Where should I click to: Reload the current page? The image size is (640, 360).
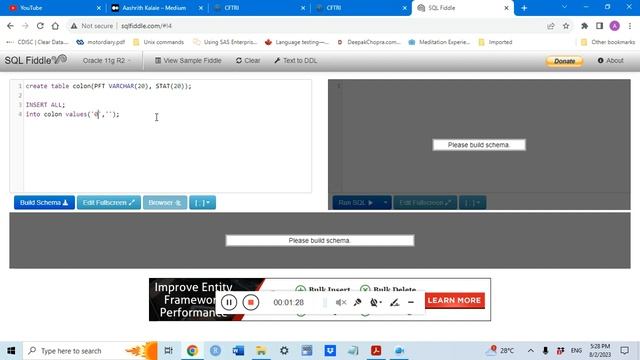(40, 26)
